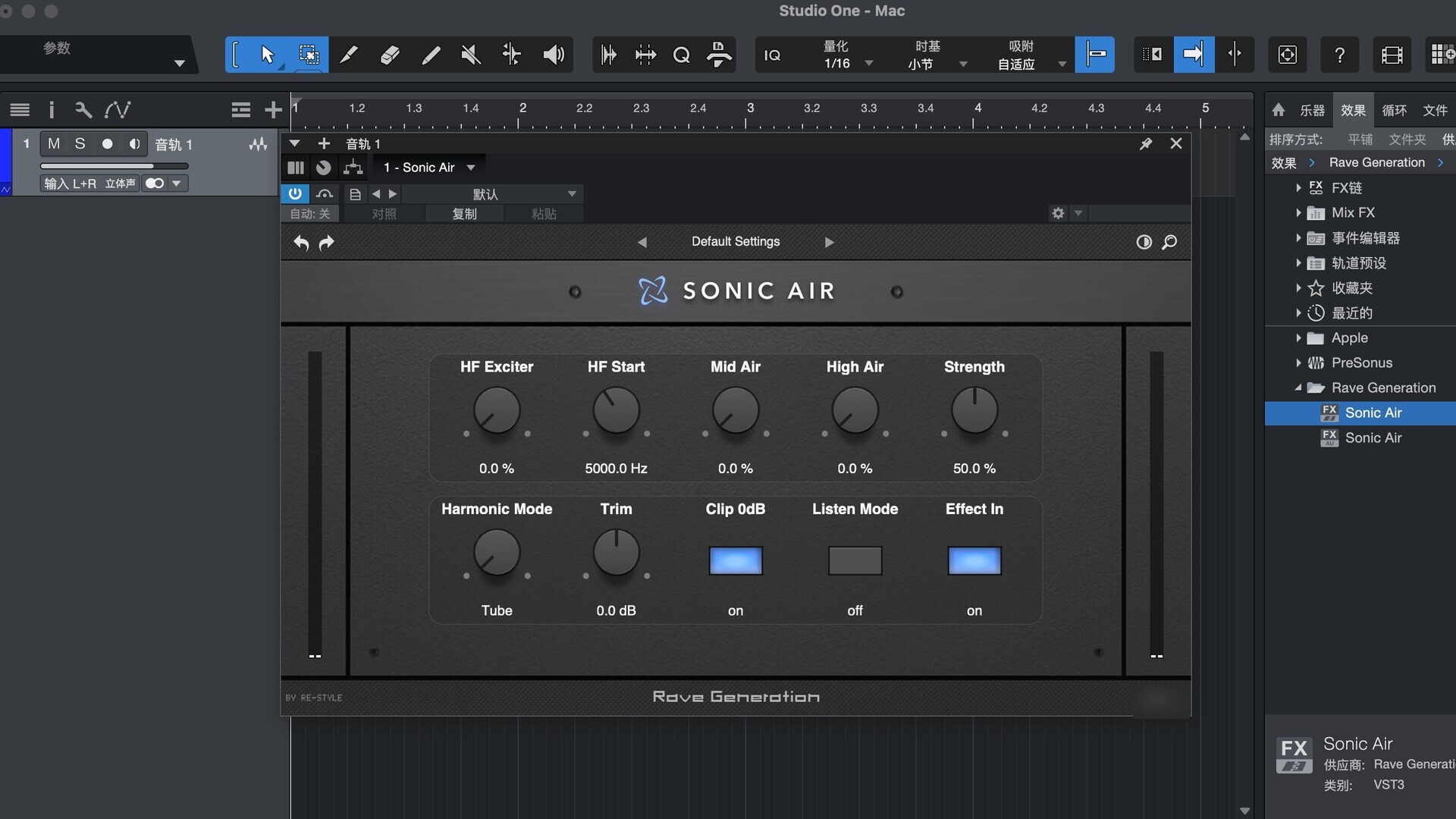The height and width of the screenshot is (819, 1456).
Task: Select the Mute tool
Action: click(x=471, y=55)
